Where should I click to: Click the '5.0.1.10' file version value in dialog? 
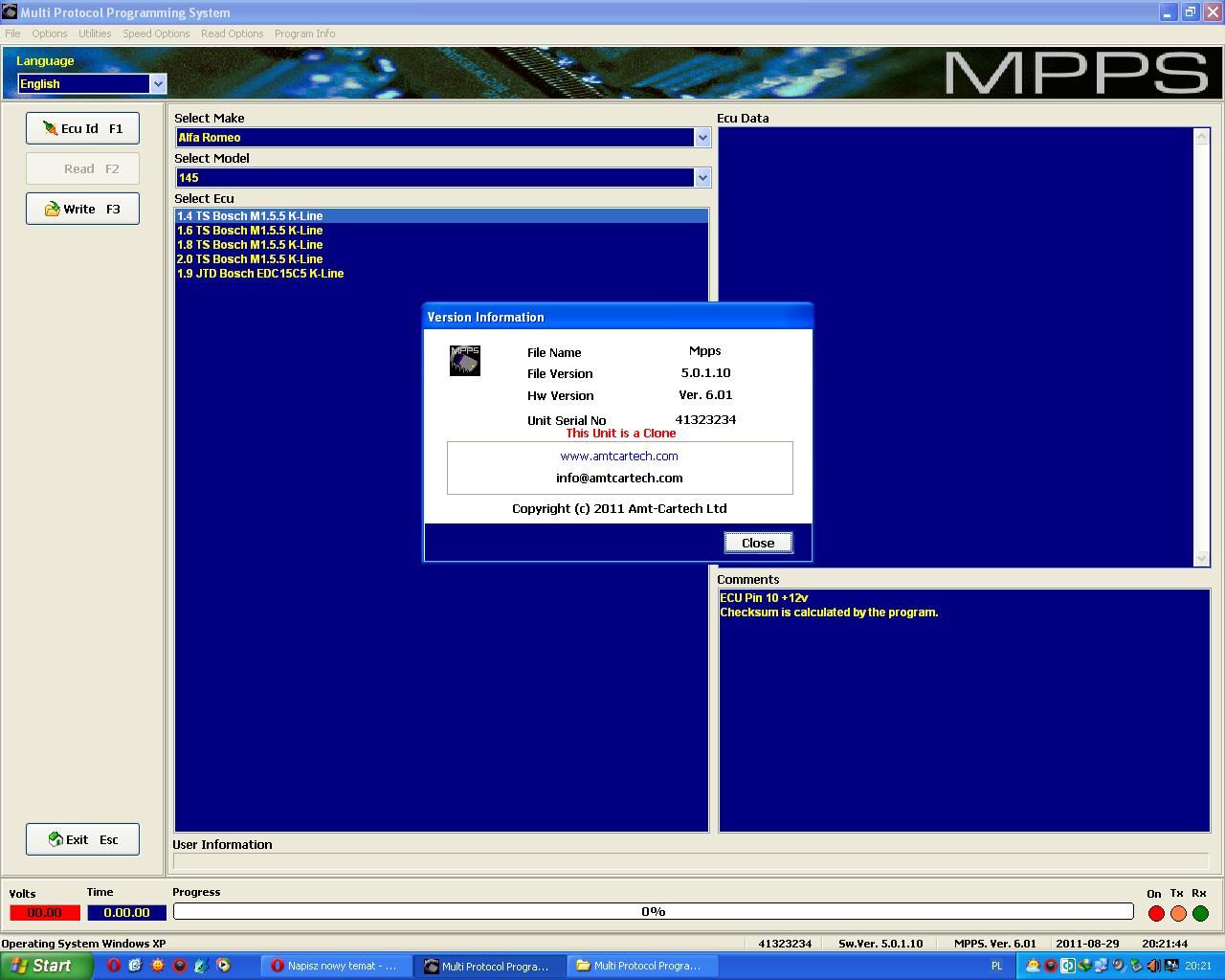(705, 373)
